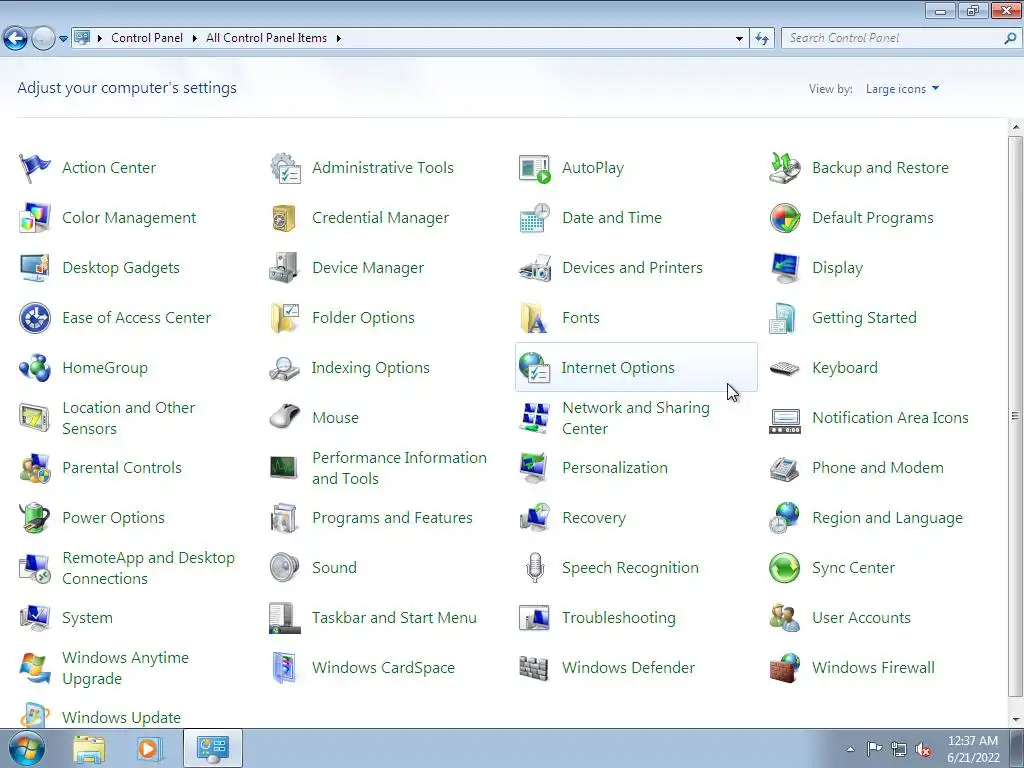This screenshot has height=768, width=1024.
Task: Click the Mouse icon
Action: click(285, 417)
